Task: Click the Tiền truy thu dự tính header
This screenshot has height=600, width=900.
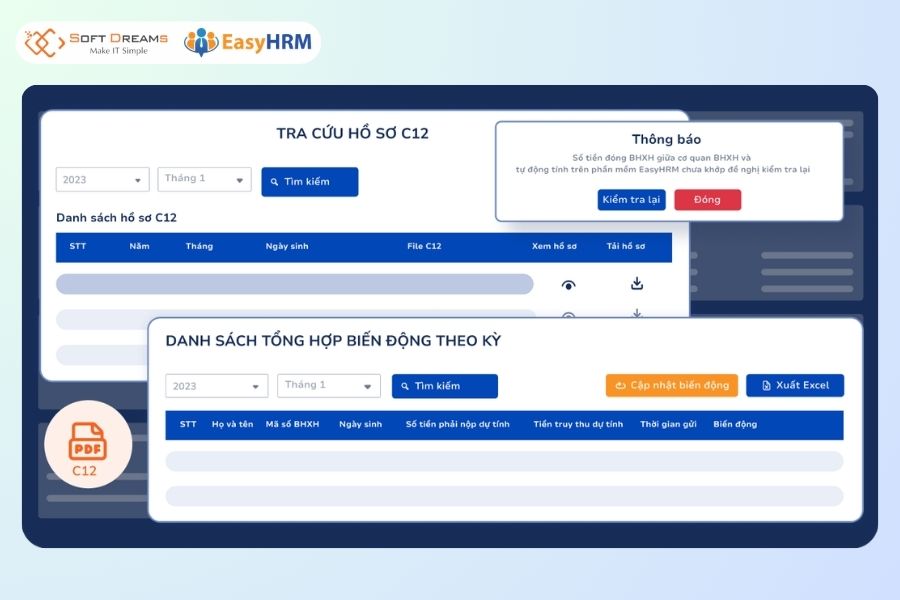Action: (578, 424)
